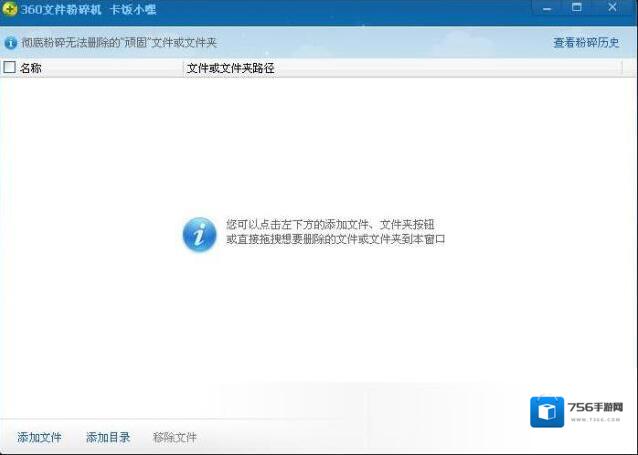The width and height of the screenshot is (638, 455).
Task: Click the 文件或文件夹路径 column header
Action: click(230, 68)
